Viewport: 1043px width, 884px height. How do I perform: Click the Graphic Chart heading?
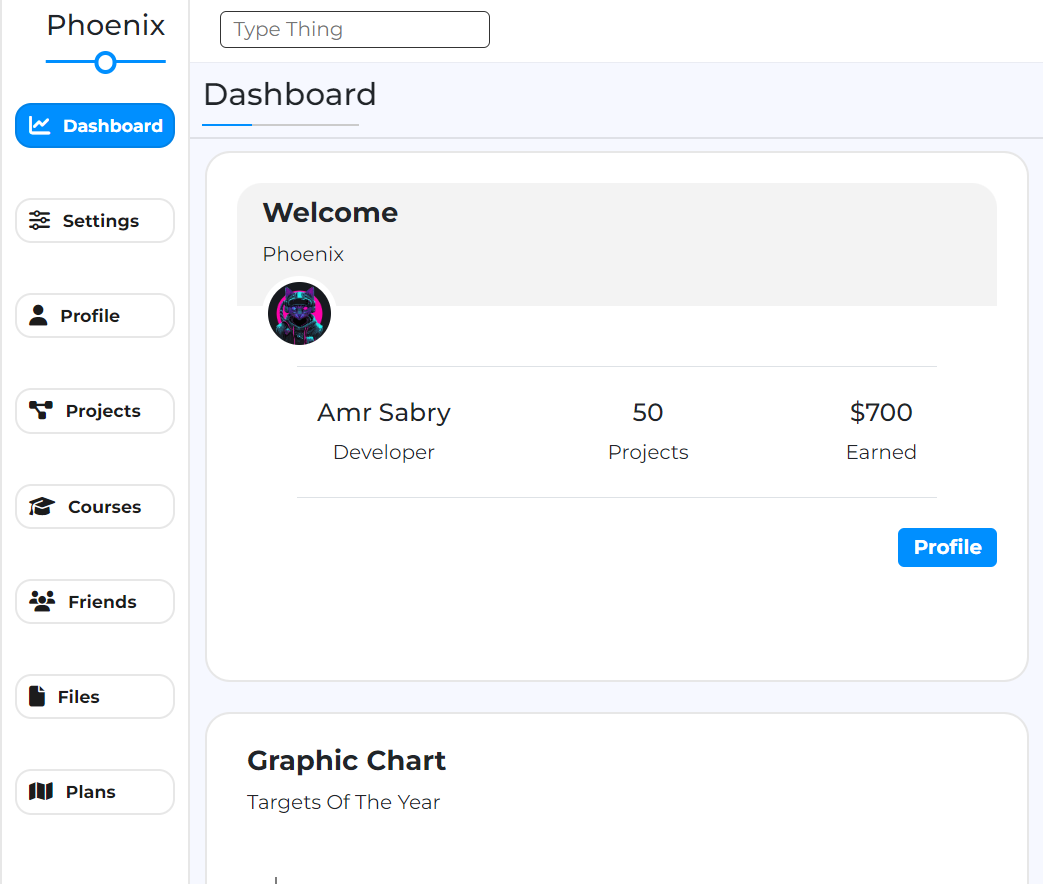[347, 760]
